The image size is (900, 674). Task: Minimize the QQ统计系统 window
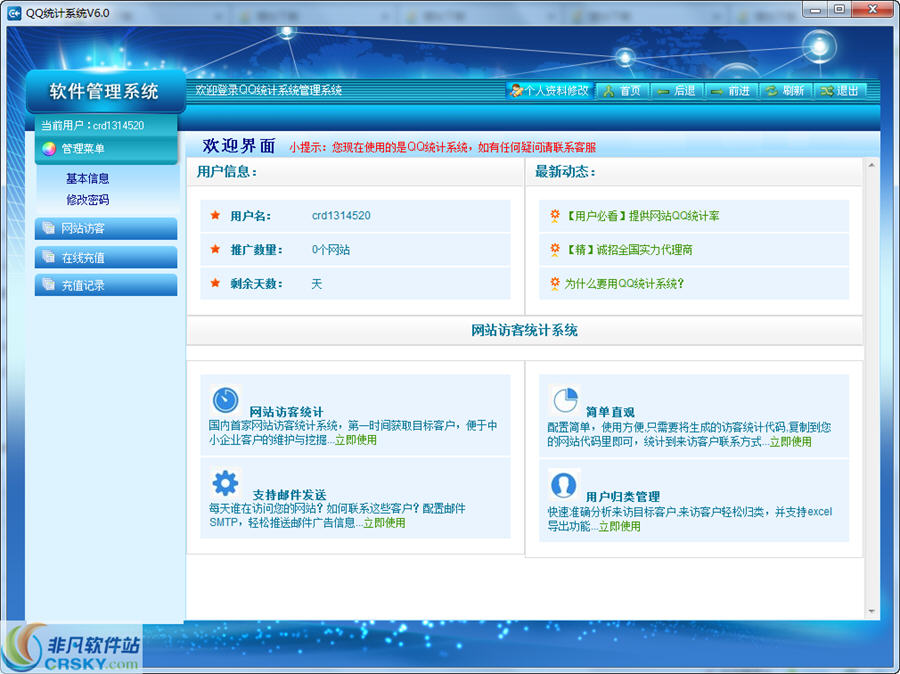pyautogui.click(x=816, y=9)
